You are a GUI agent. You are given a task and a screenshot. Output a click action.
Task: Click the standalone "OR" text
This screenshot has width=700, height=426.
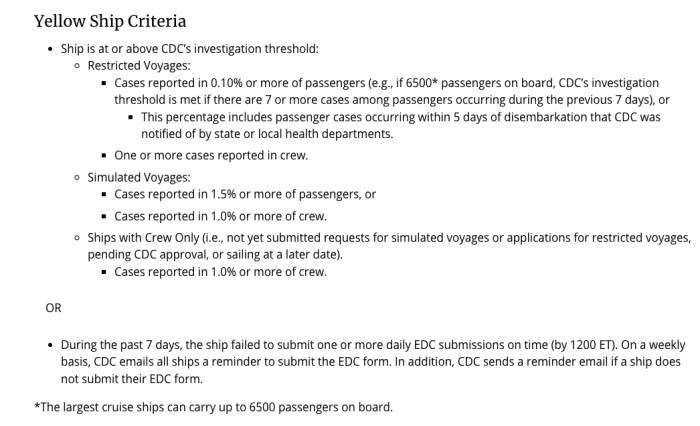54,308
